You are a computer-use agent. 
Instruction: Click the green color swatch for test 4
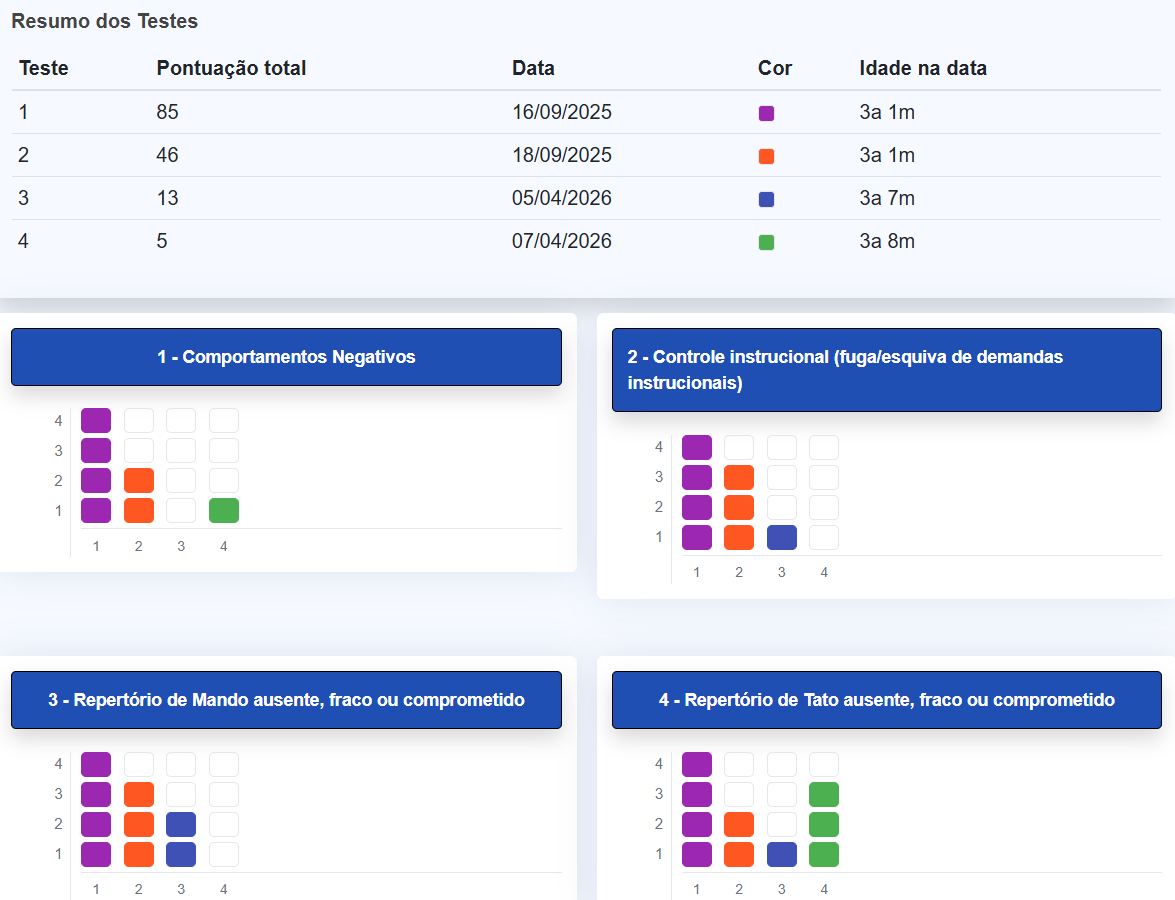click(x=766, y=242)
